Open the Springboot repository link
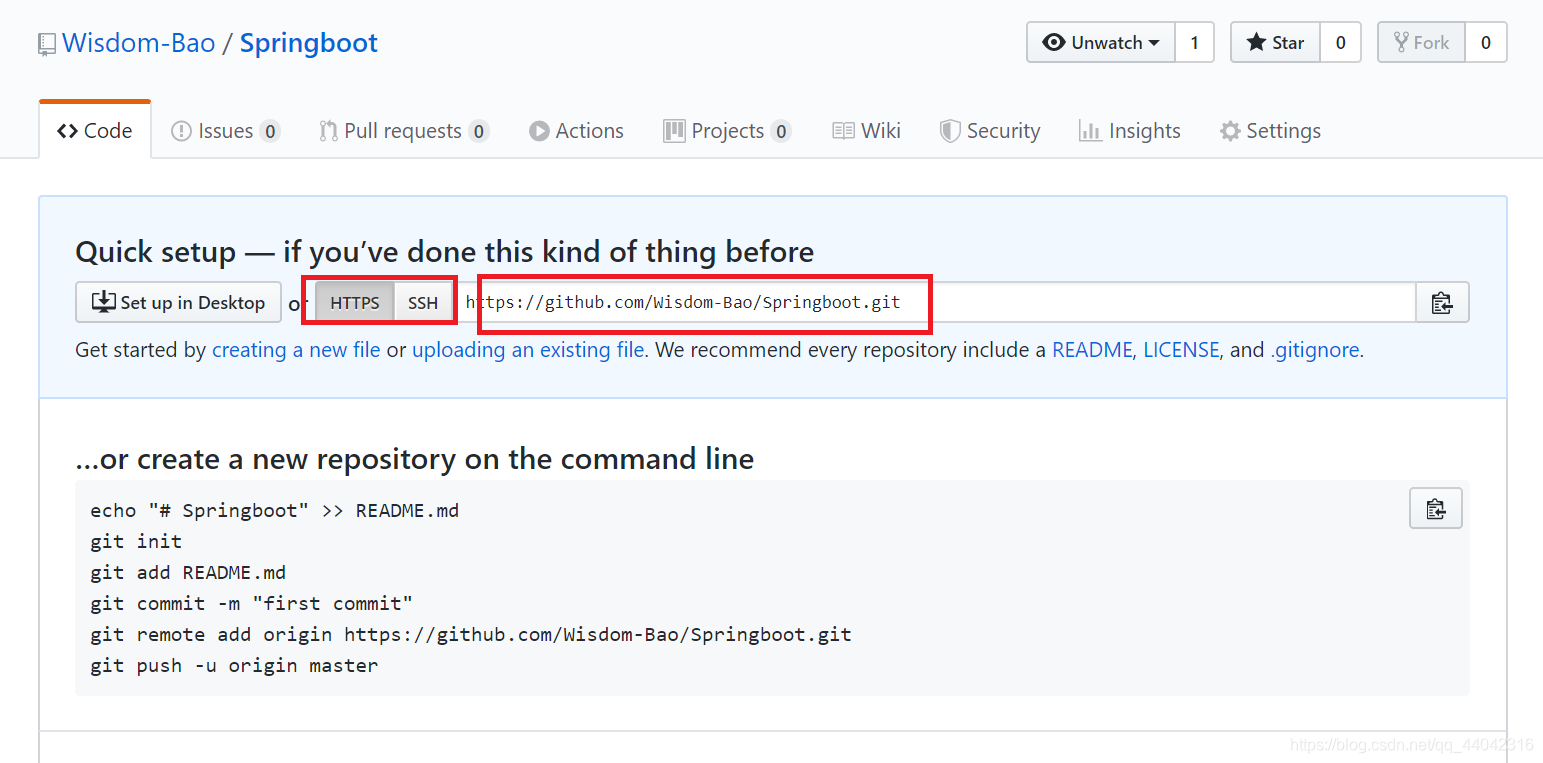1543x763 pixels. (x=309, y=43)
